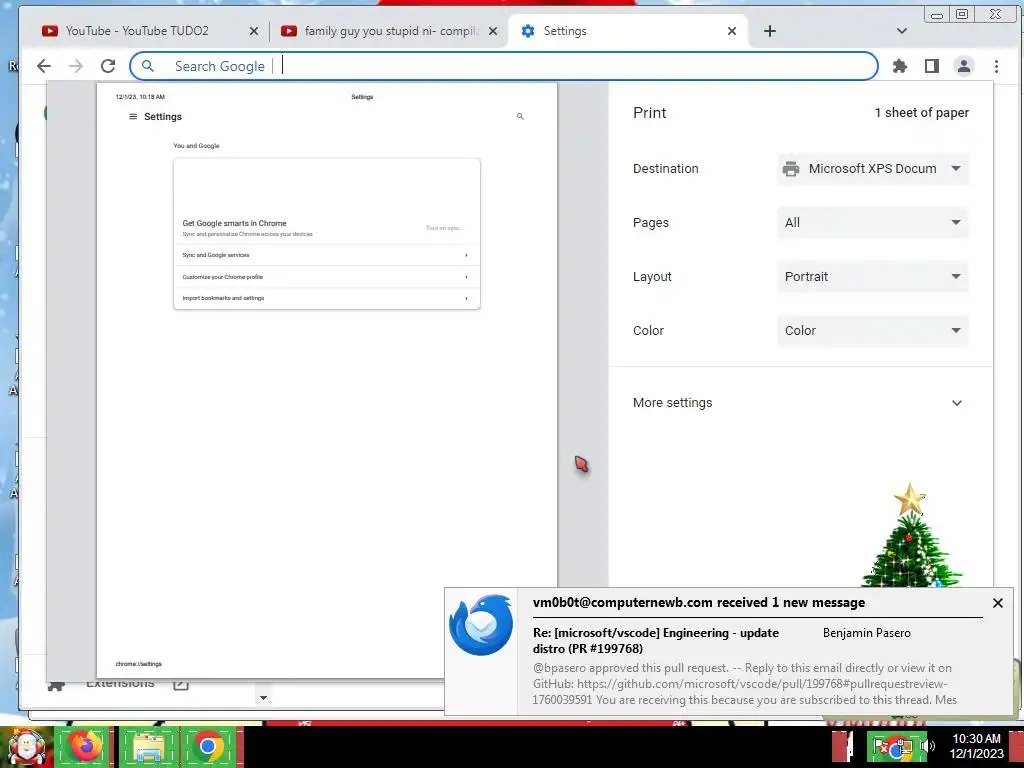This screenshot has width=1024, height=768.
Task: Click the forward navigation arrow
Action: tap(76, 66)
